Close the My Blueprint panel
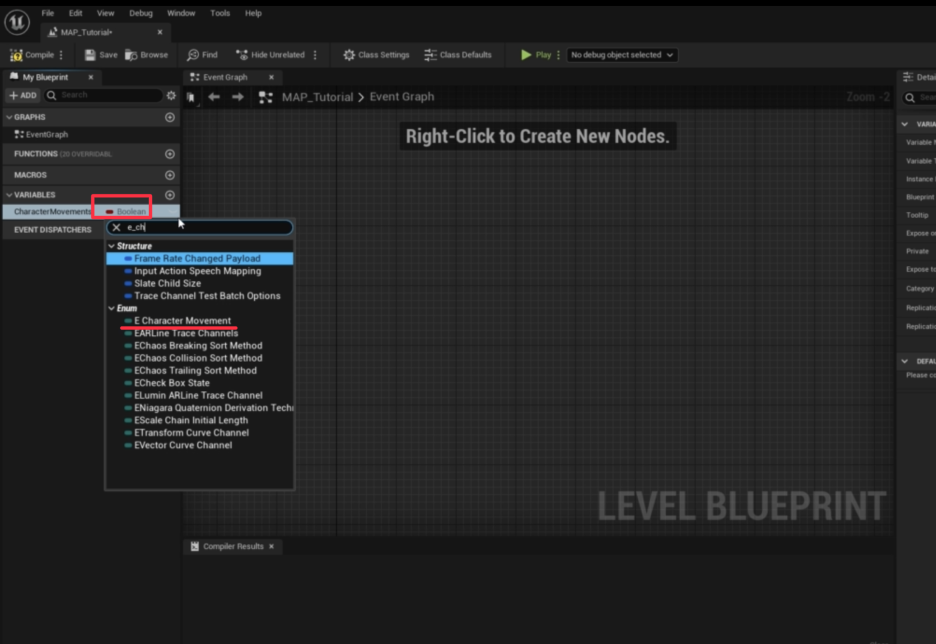 [x=91, y=77]
